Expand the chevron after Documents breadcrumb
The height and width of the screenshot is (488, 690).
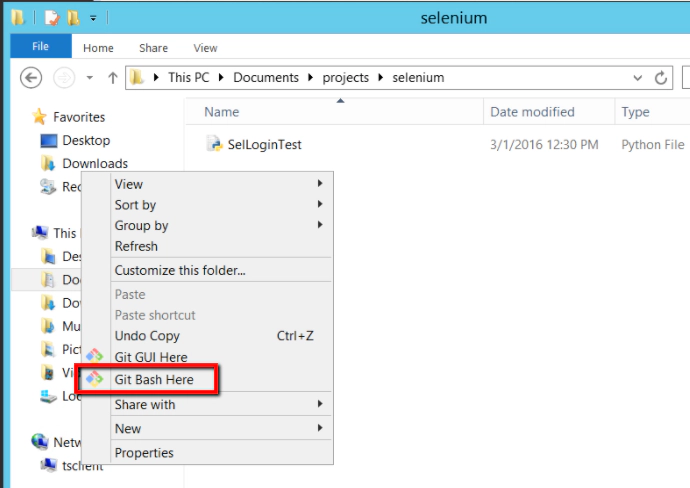pyautogui.click(x=311, y=77)
